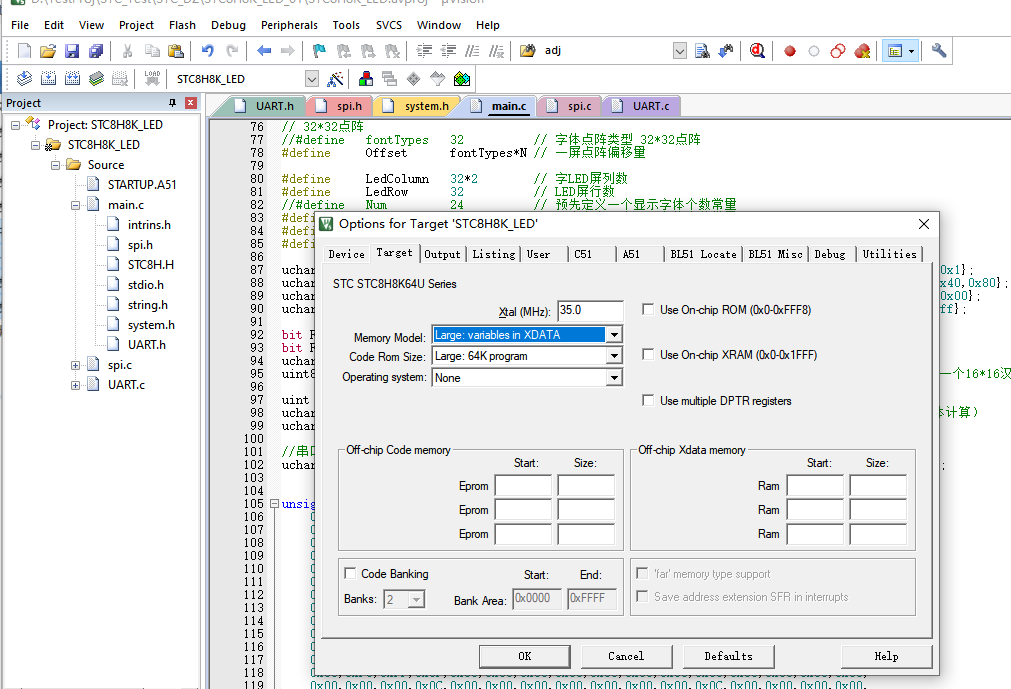Click the Defaults button

(729, 656)
